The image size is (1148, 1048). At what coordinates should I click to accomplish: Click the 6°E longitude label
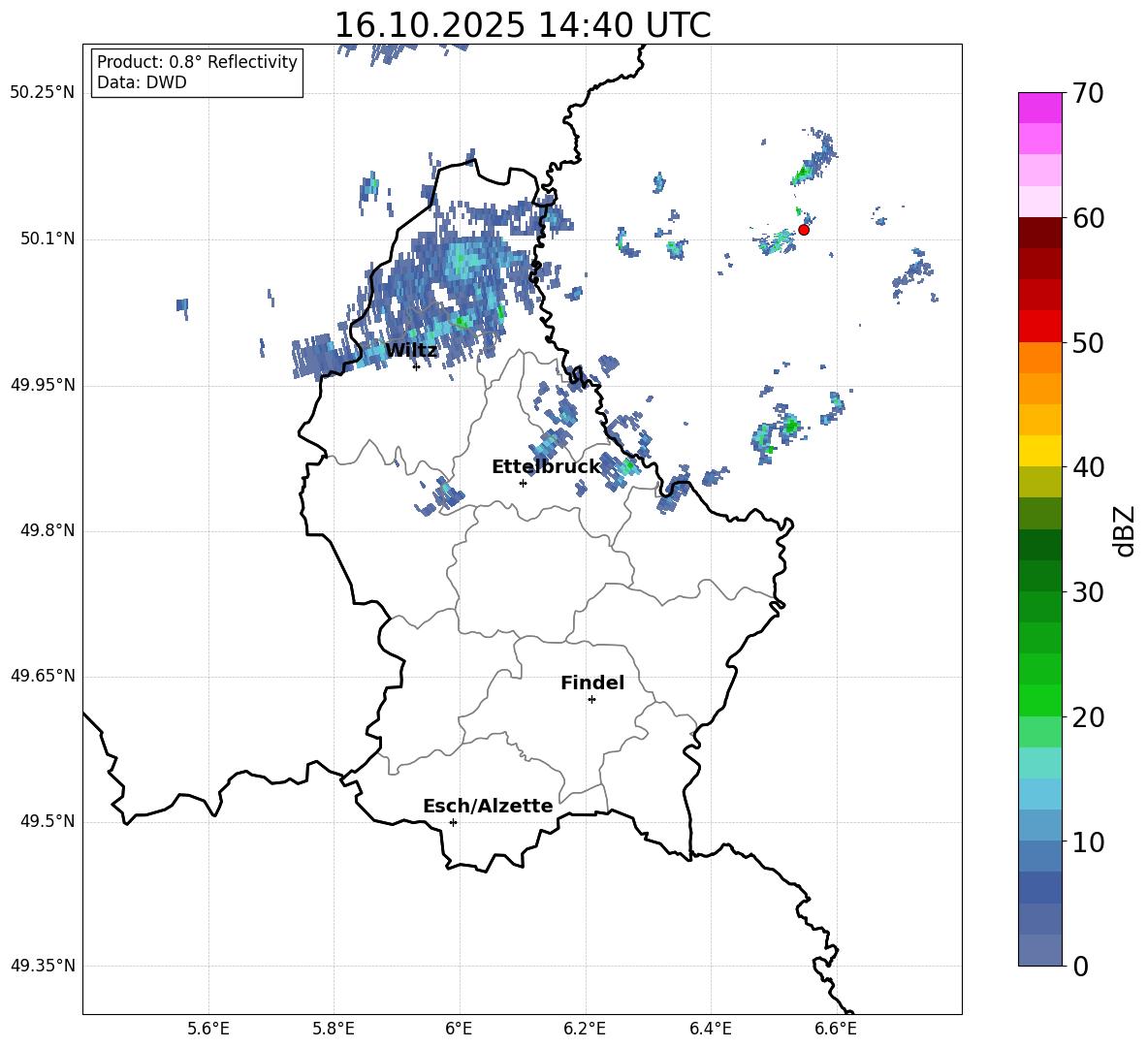click(x=459, y=1029)
